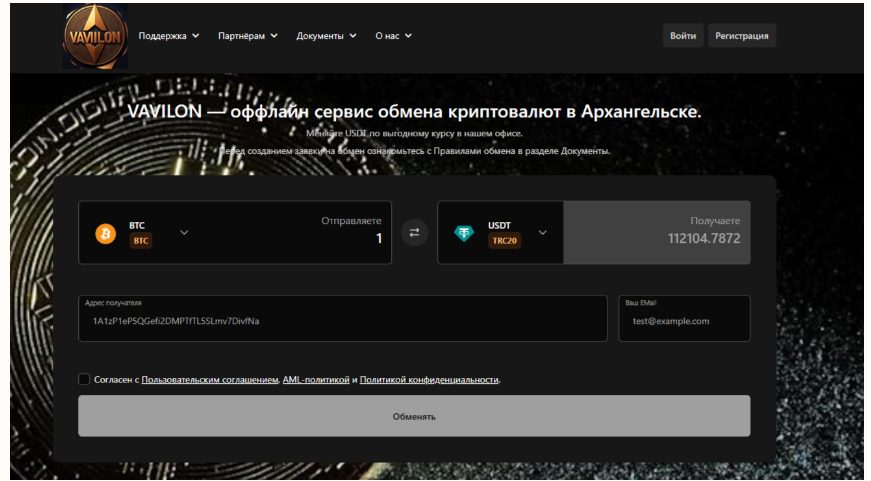Click the orange Bitcoin coin icon

(106, 233)
